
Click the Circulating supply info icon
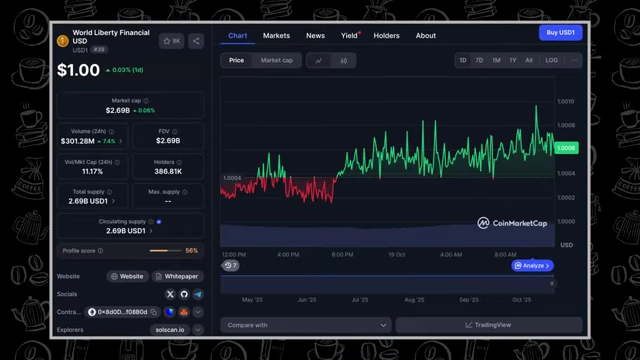click(x=151, y=222)
